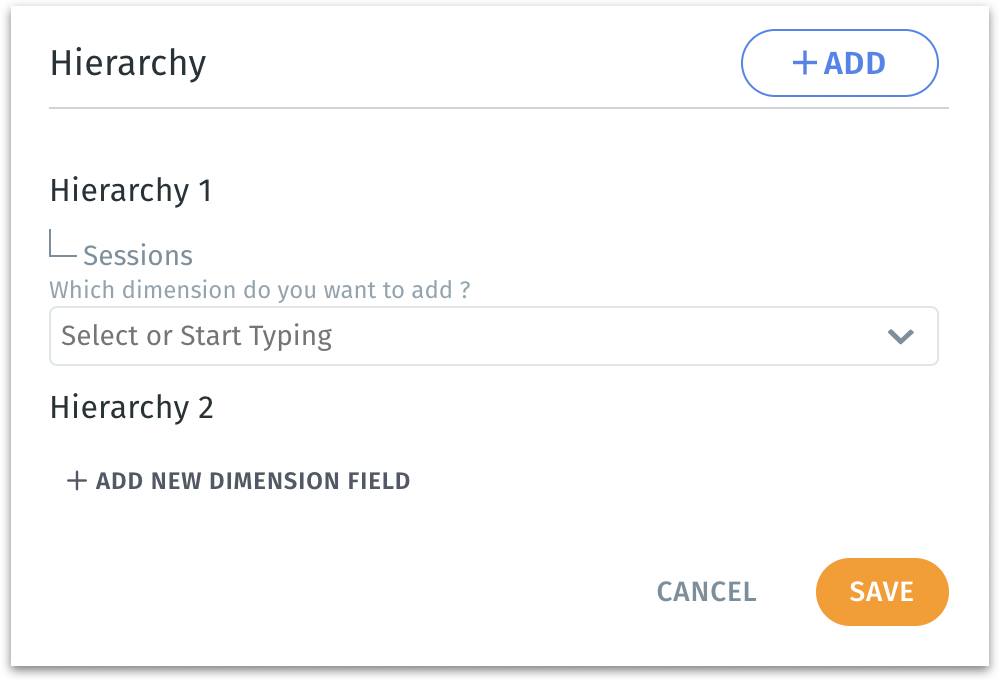999x680 pixels.
Task: Click ADD NEW DIMENSION FIELD link
Action: pyautogui.click(x=252, y=481)
